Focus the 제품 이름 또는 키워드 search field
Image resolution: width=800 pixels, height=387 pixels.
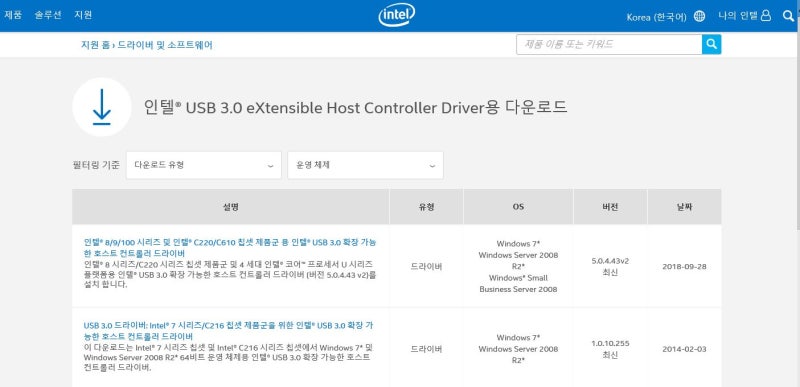point(609,44)
